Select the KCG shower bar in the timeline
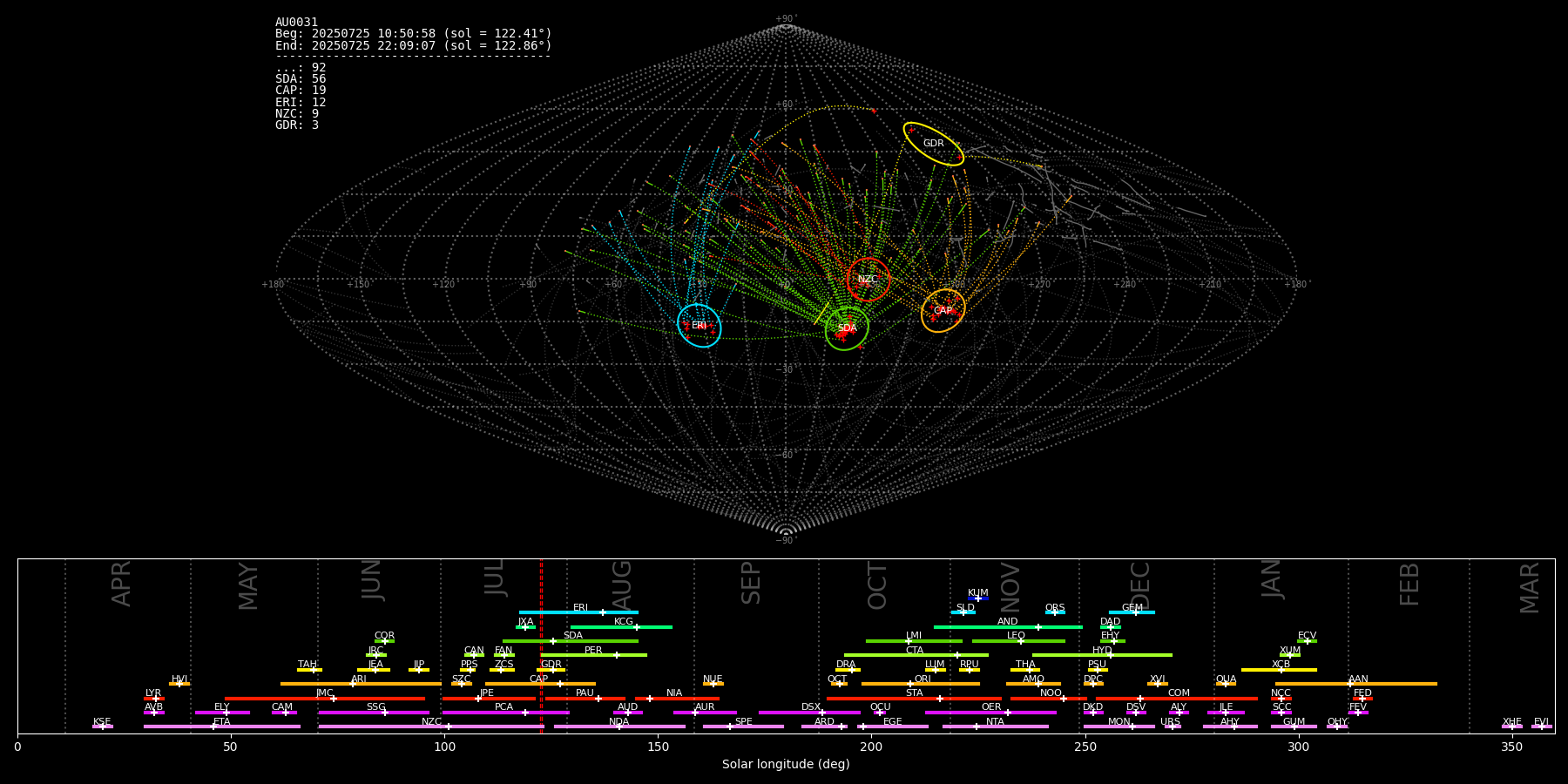The image size is (1568, 784). coord(621,626)
